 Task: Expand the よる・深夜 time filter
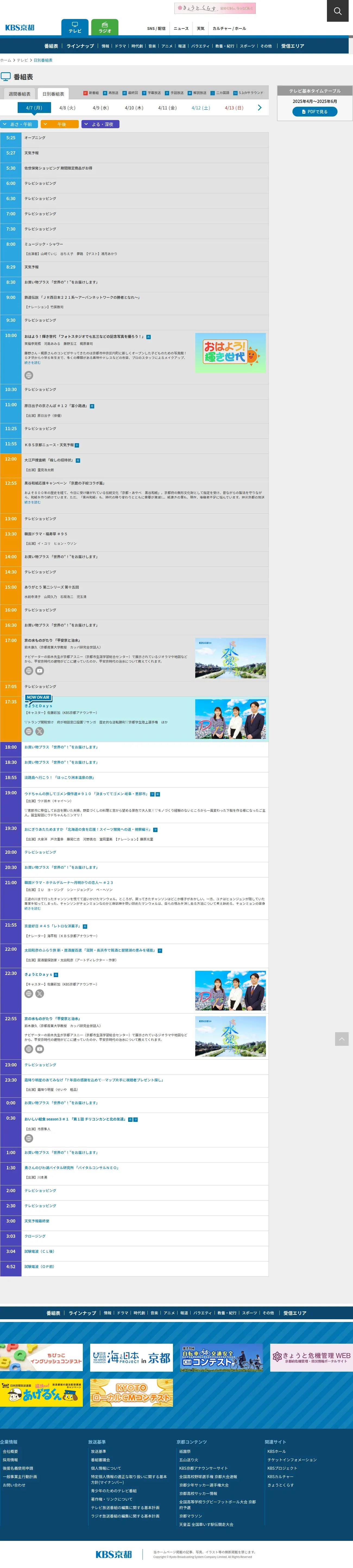[x=100, y=124]
